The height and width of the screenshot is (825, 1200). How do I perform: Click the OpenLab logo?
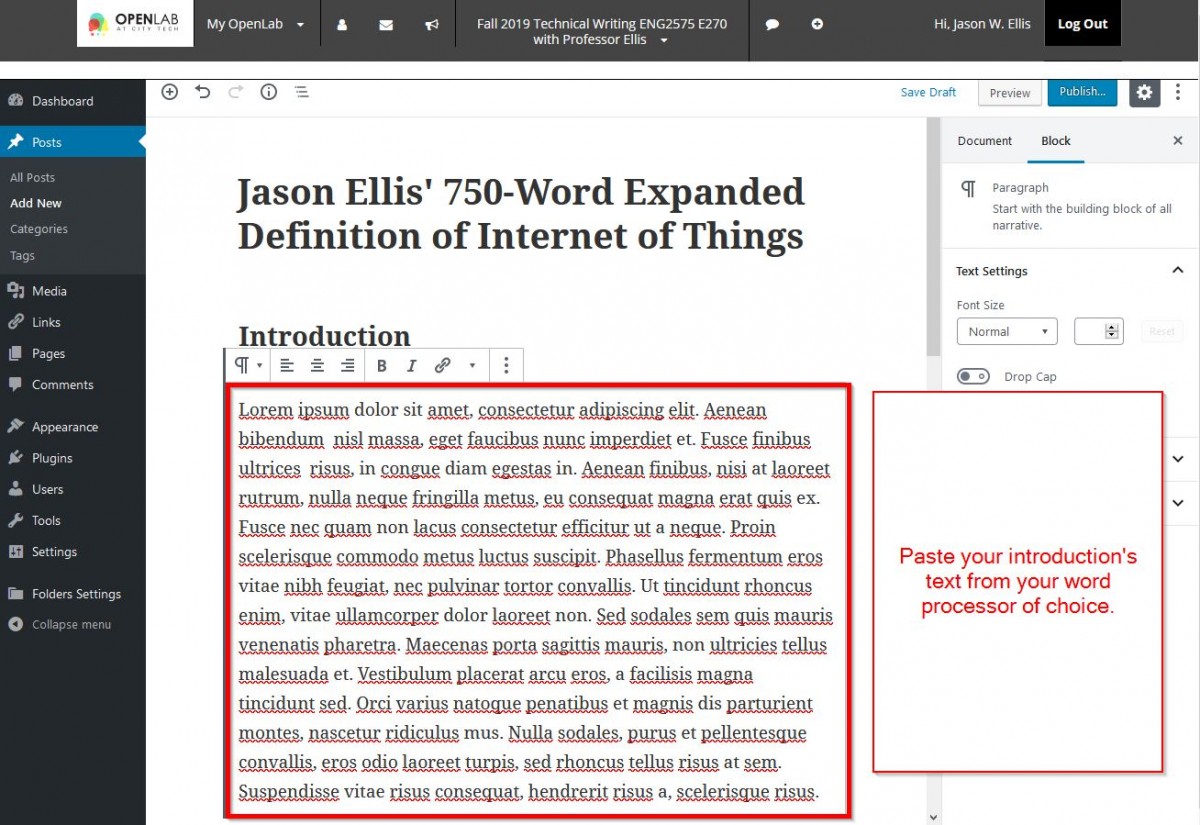[x=135, y=23]
